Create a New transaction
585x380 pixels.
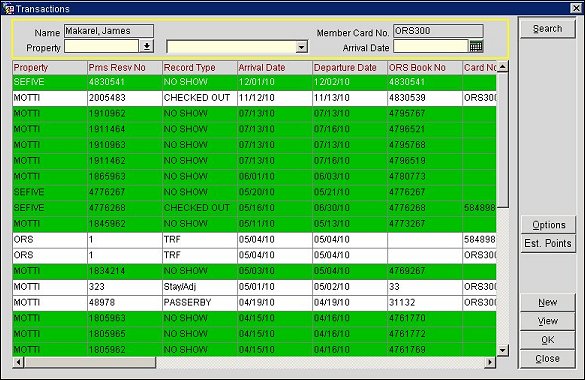[x=547, y=302]
